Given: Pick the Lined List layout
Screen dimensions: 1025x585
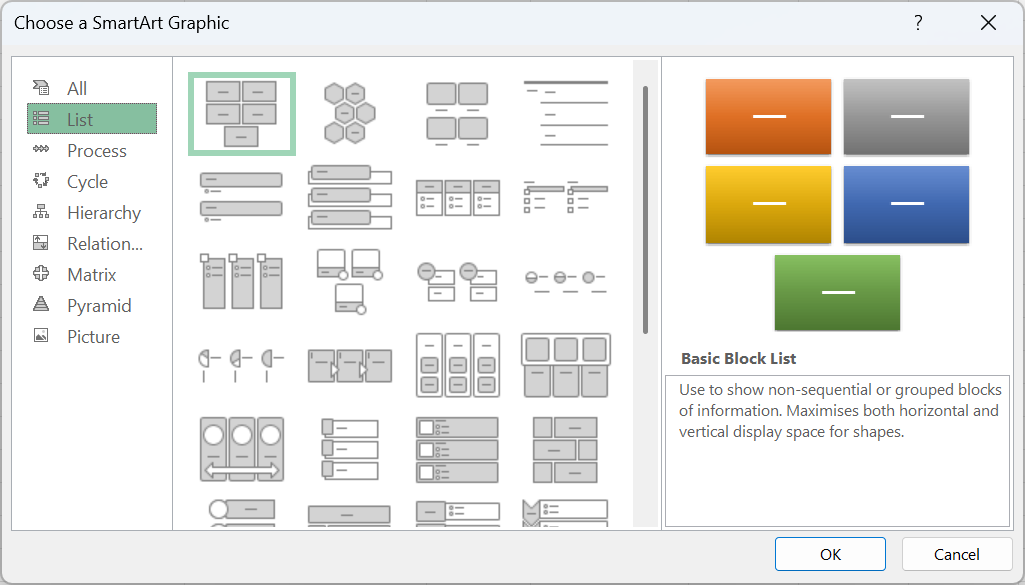Looking at the screenshot, I should pyautogui.click(x=565, y=114).
